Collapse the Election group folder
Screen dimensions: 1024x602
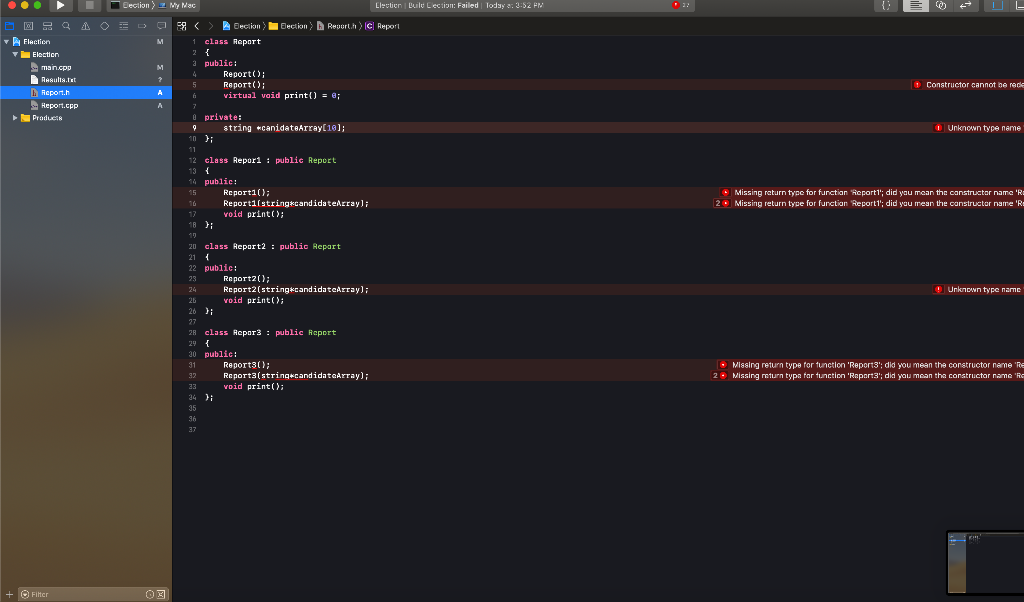coord(15,55)
